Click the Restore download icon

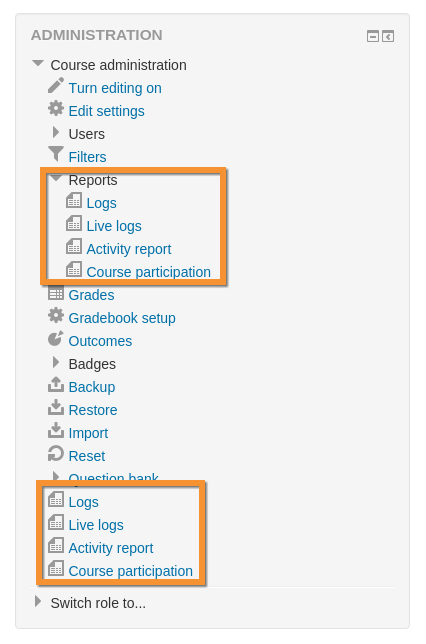click(x=56, y=408)
